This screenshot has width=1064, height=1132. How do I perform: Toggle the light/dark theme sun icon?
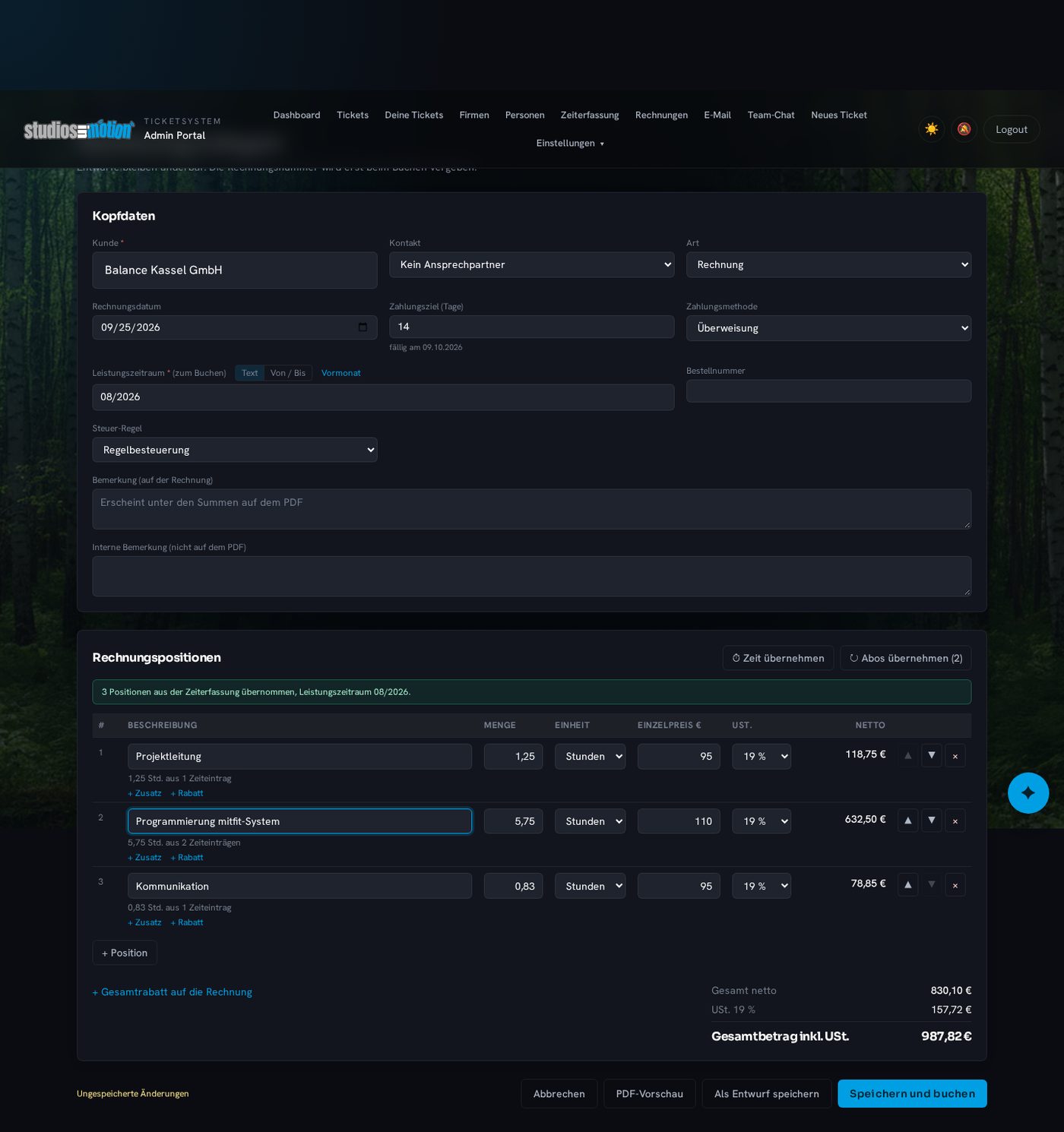[931, 129]
